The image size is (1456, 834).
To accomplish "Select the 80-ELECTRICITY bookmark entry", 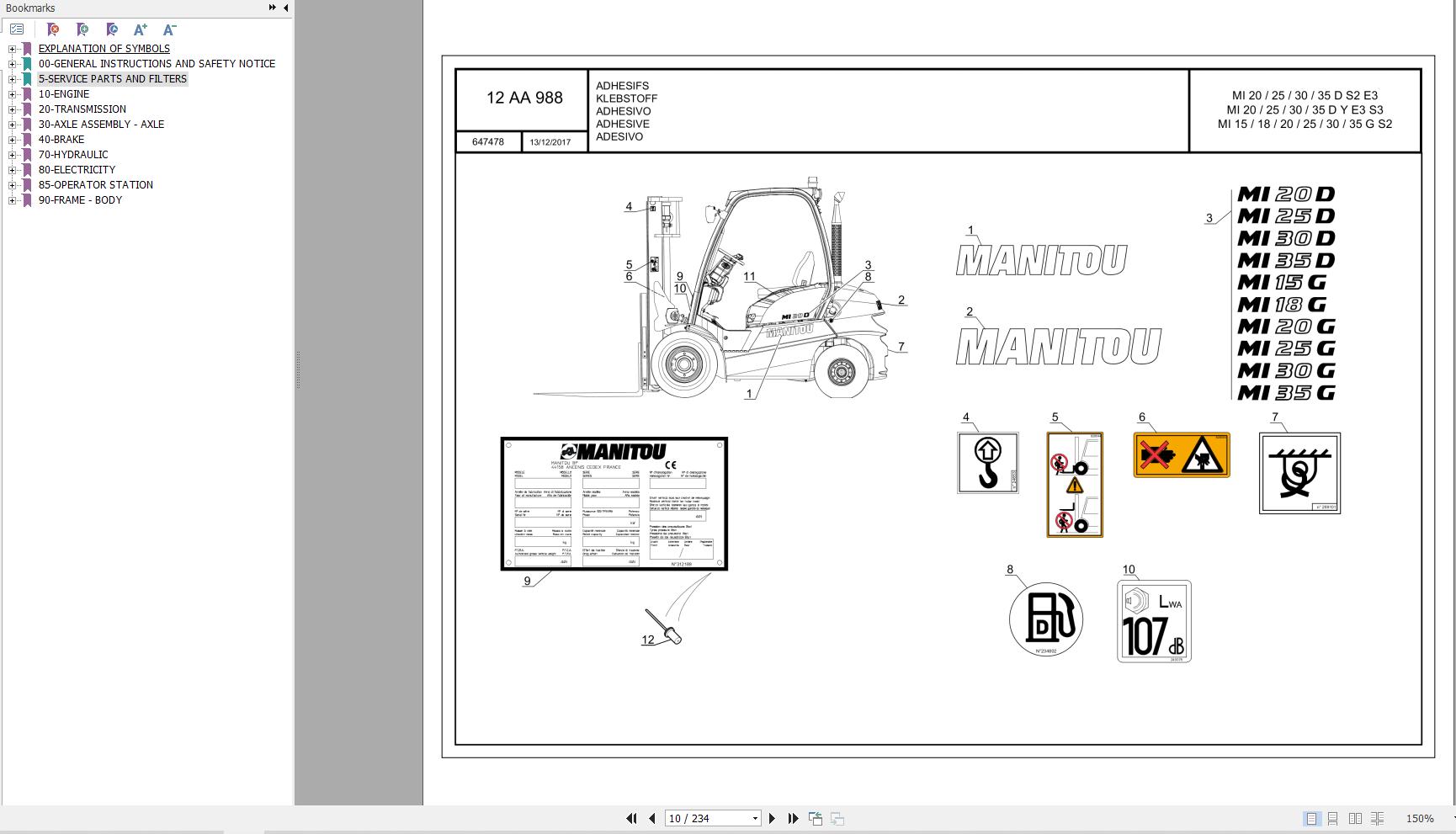I will click(x=77, y=169).
